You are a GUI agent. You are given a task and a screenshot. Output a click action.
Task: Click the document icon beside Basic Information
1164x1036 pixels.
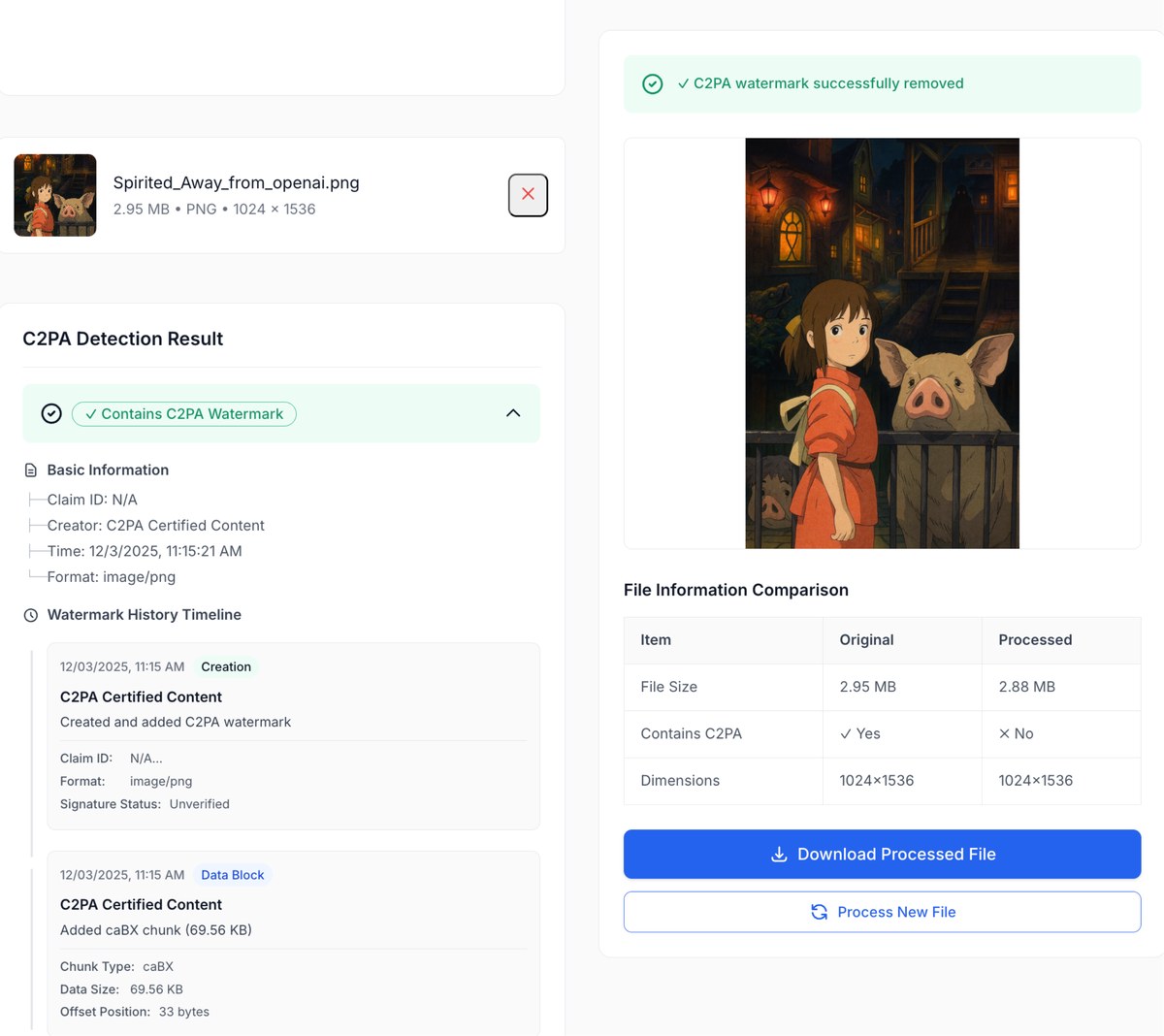(x=31, y=470)
